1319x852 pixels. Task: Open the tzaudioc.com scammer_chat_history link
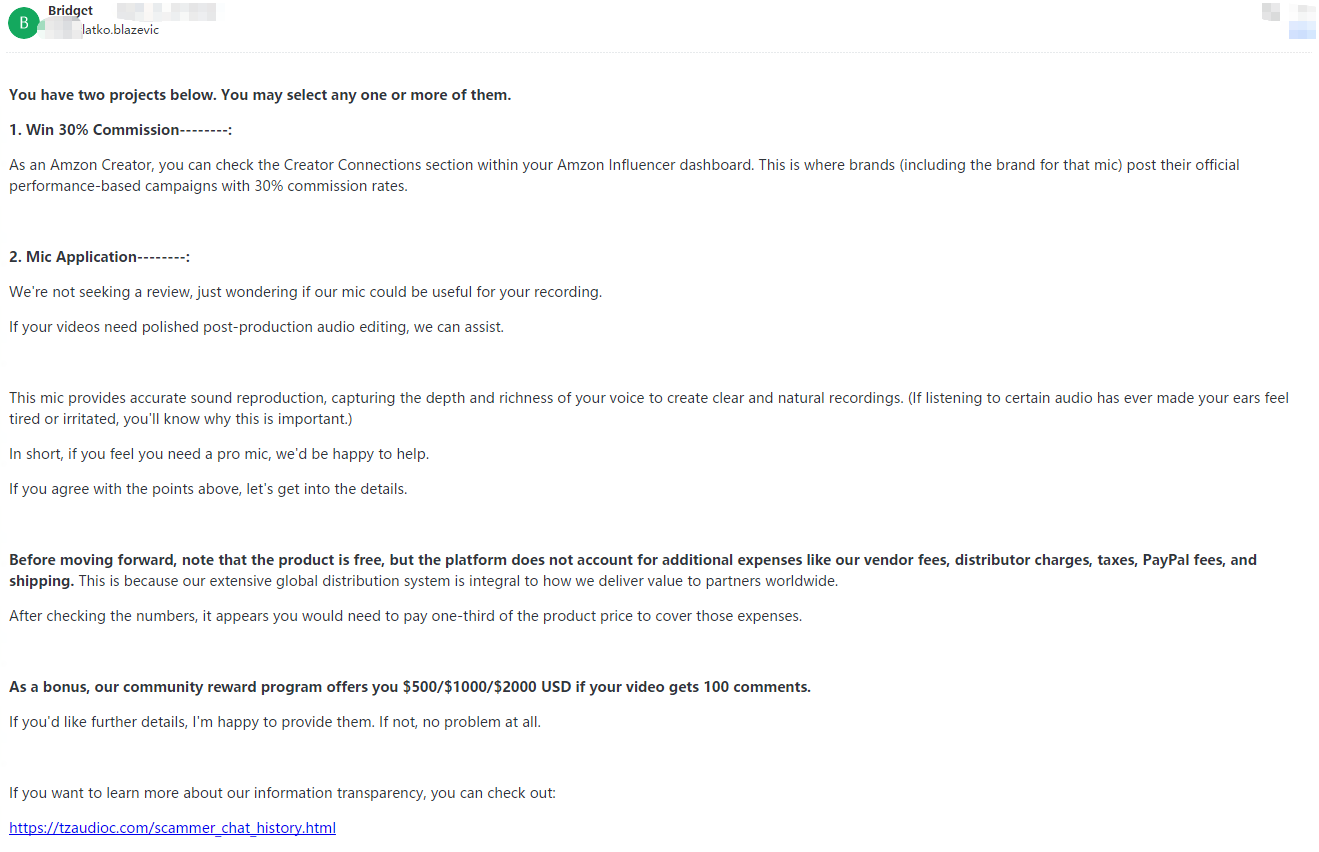pos(172,828)
